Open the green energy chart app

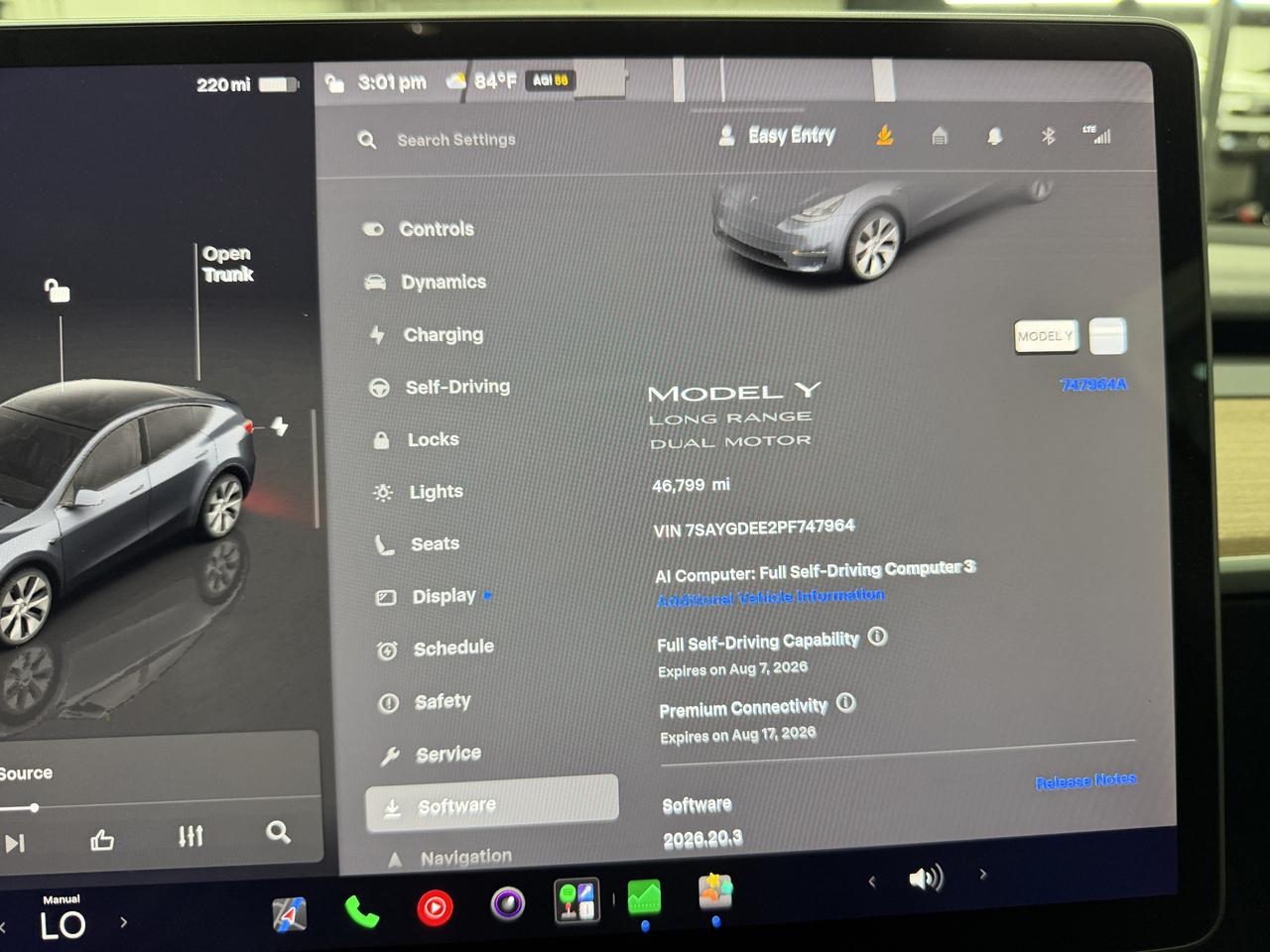click(644, 897)
